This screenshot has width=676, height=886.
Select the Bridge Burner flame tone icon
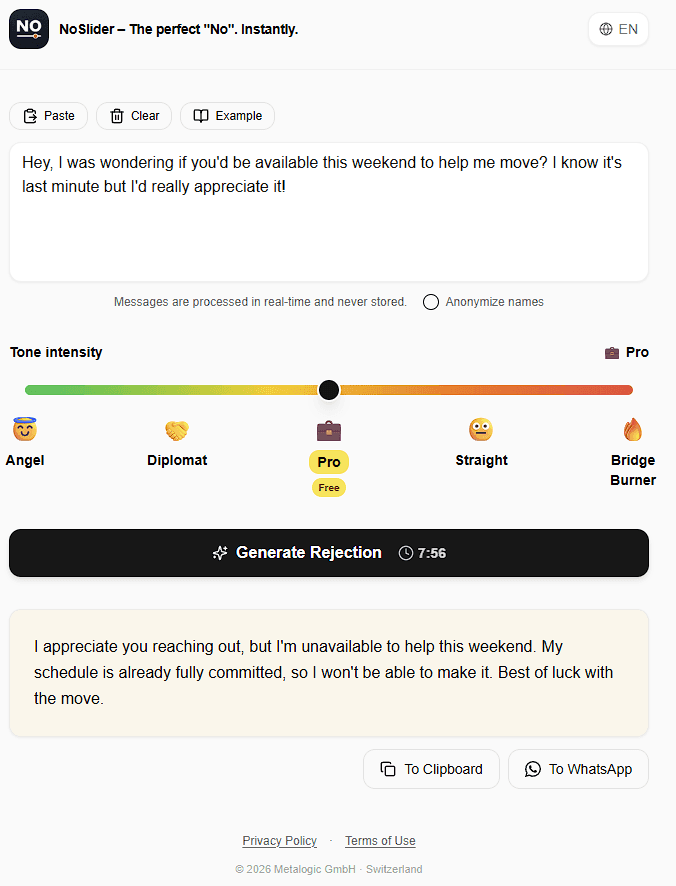633,428
